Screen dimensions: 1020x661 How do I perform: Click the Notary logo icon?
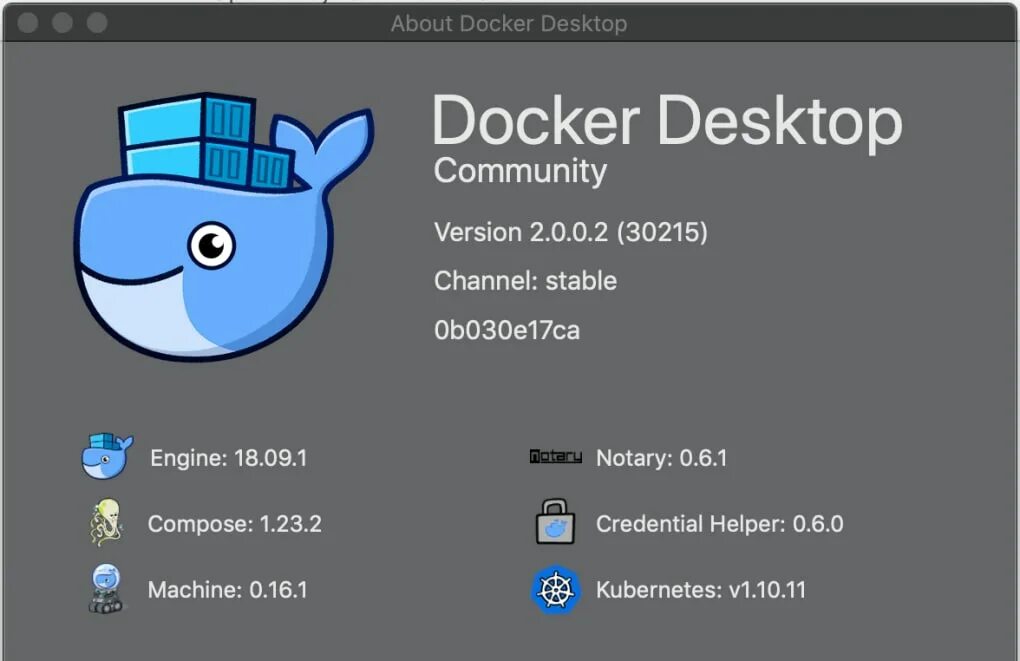[x=556, y=457]
